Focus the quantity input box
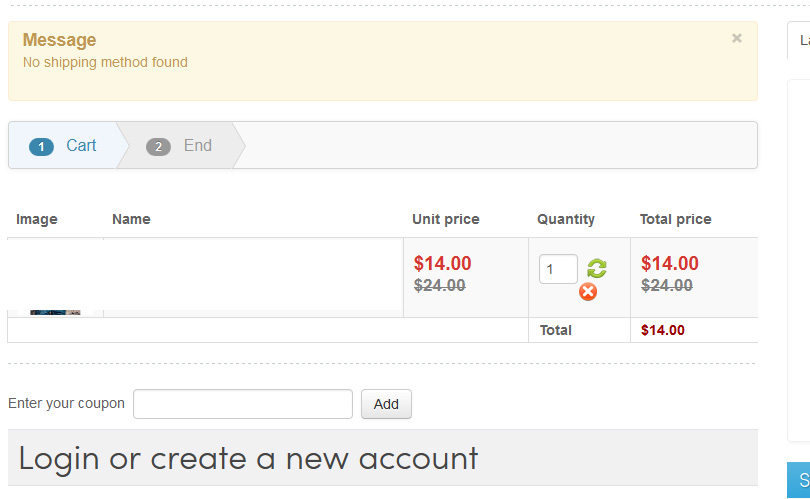The height and width of the screenshot is (499, 810). tap(558, 269)
